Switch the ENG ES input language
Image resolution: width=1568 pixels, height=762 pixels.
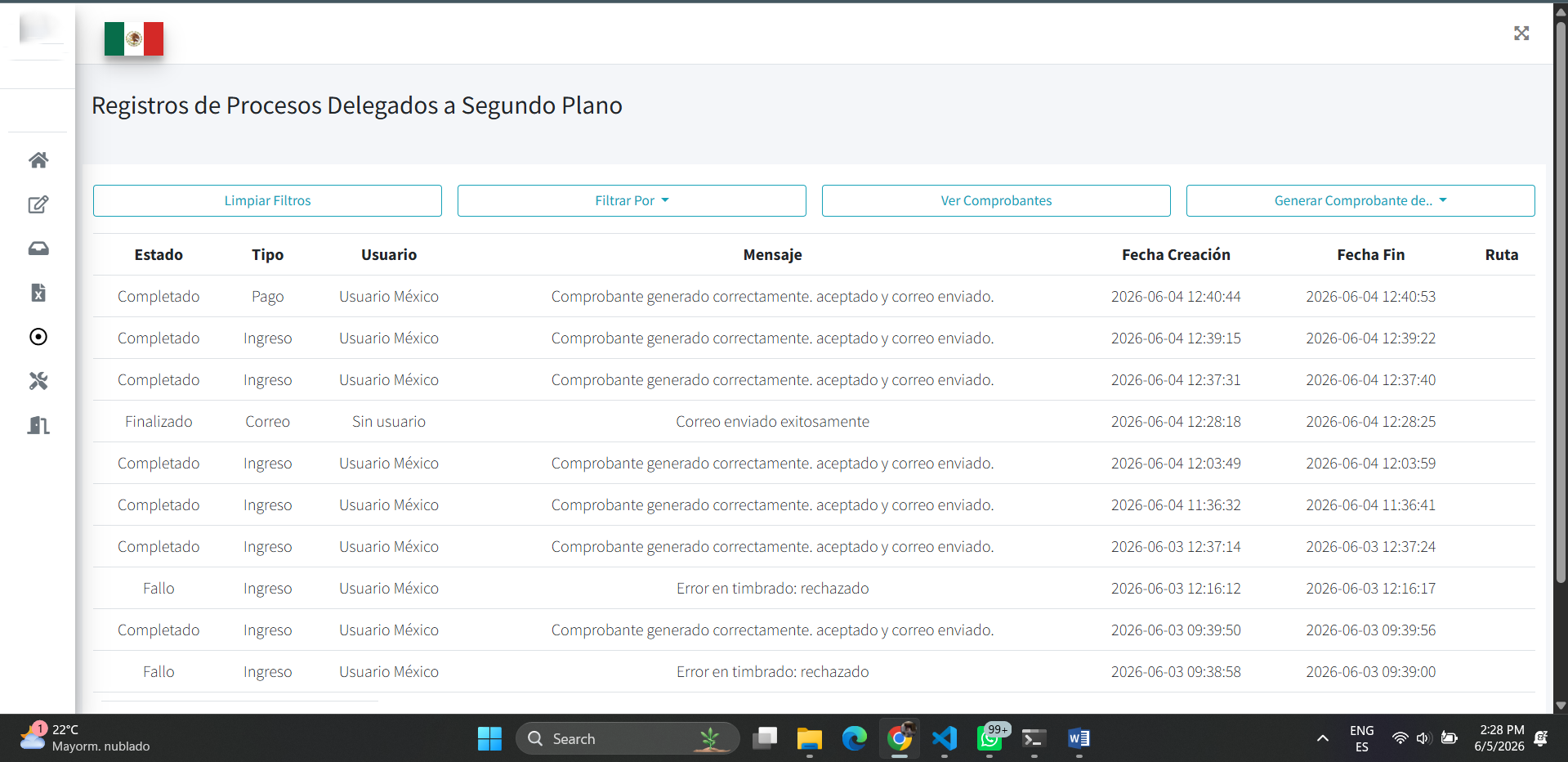click(x=1361, y=738)
